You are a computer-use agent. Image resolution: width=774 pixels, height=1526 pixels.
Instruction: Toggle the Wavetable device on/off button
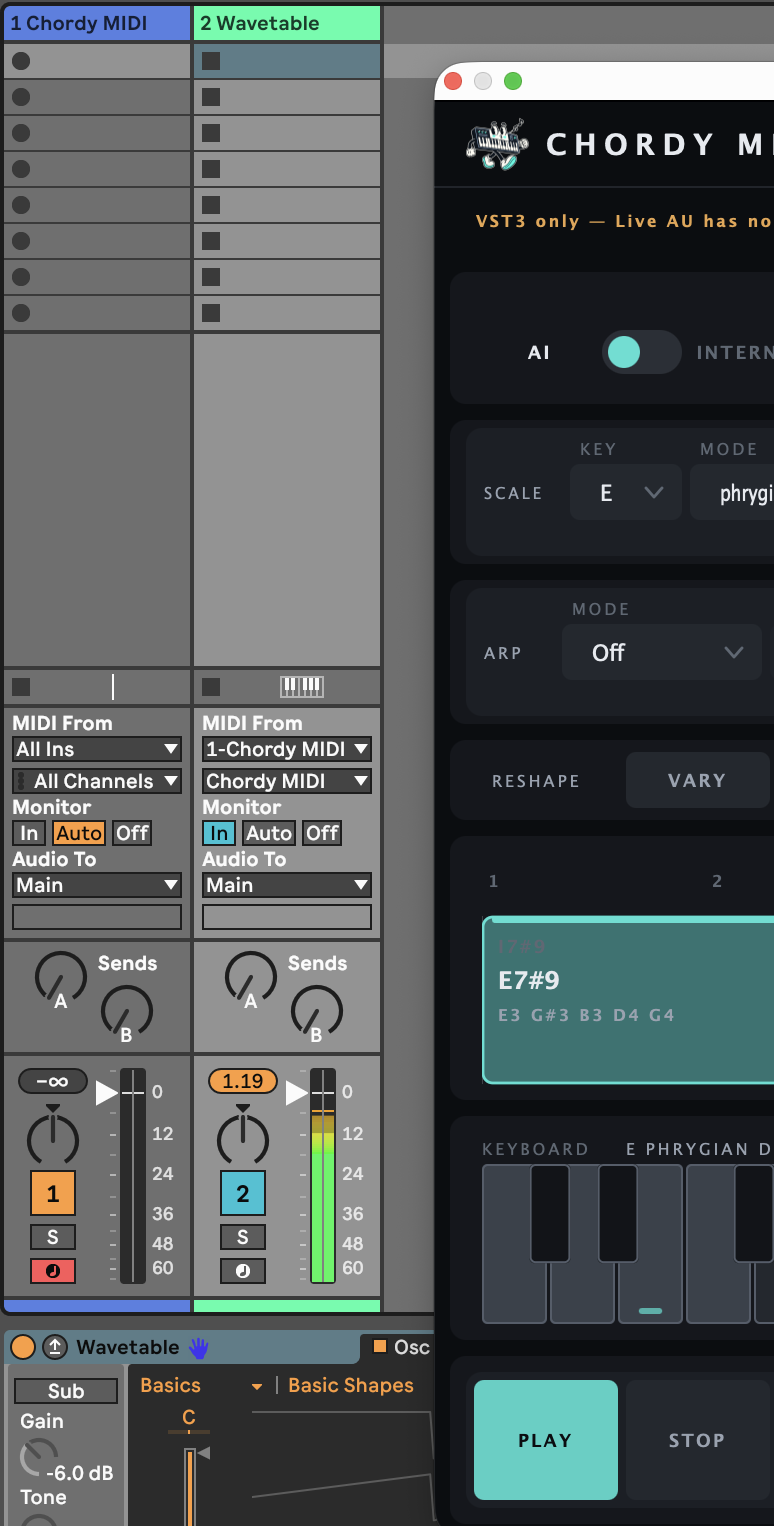(x=23, y=1347)
